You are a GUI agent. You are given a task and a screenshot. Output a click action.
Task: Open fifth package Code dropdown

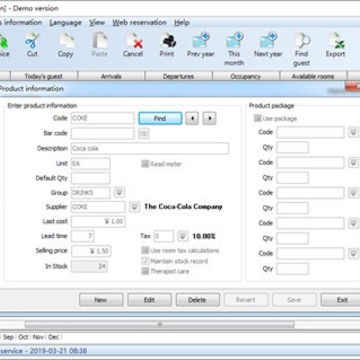pyautogui.click(x=353, y=254)
